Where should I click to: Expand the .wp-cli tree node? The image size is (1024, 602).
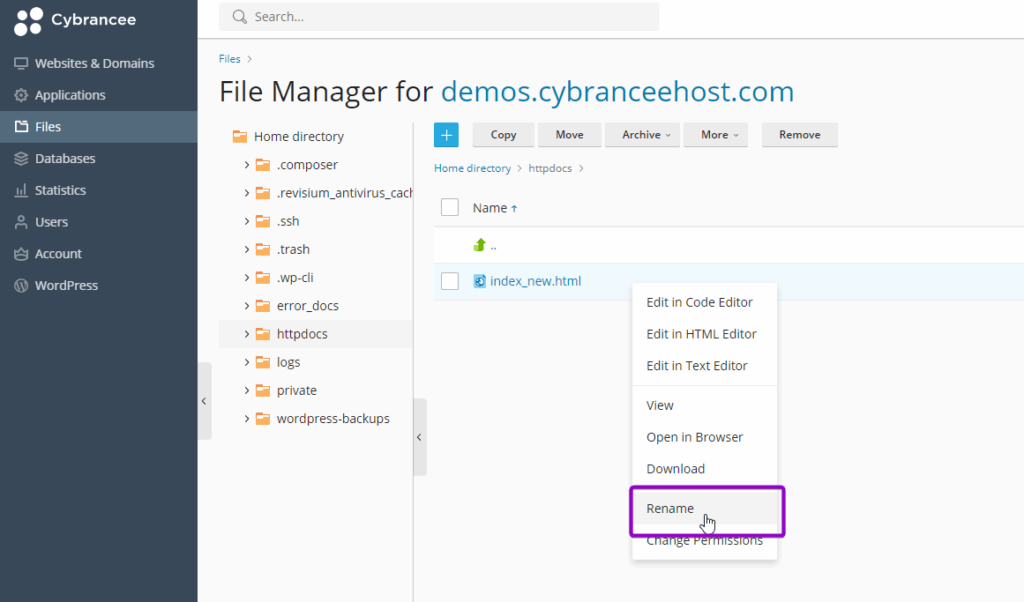tap(246, 277)
